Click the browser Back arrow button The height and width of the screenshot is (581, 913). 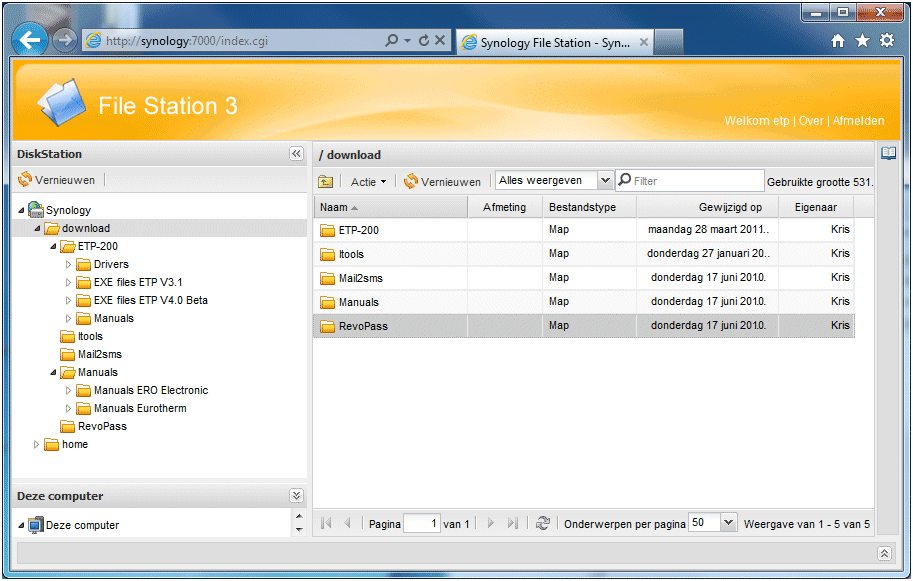pos(29,40)
